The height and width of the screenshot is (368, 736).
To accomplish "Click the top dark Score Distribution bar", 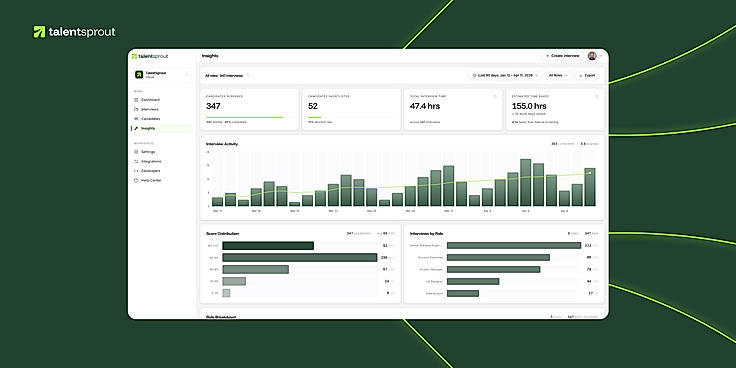I will coord(268,245).
